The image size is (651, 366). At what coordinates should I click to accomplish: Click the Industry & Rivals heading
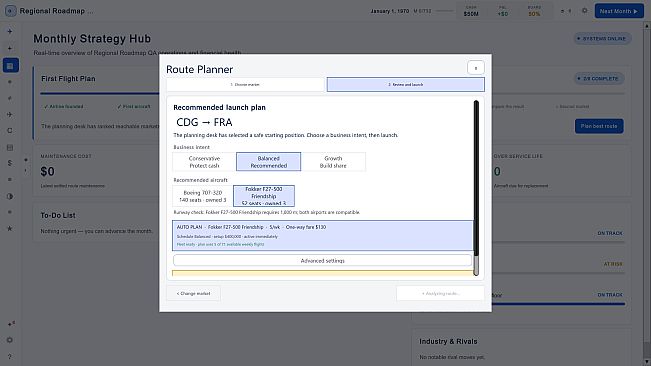click(x=448, y=342)
